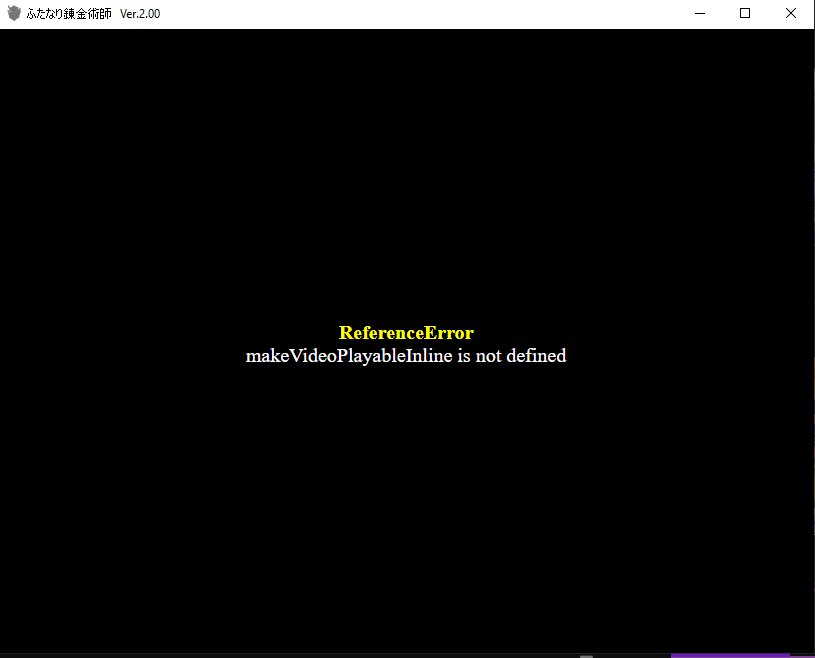This screenshot has height=658, width=815.
Task: Click the top-right corner of game canvas
Action: tap(810, 33)
